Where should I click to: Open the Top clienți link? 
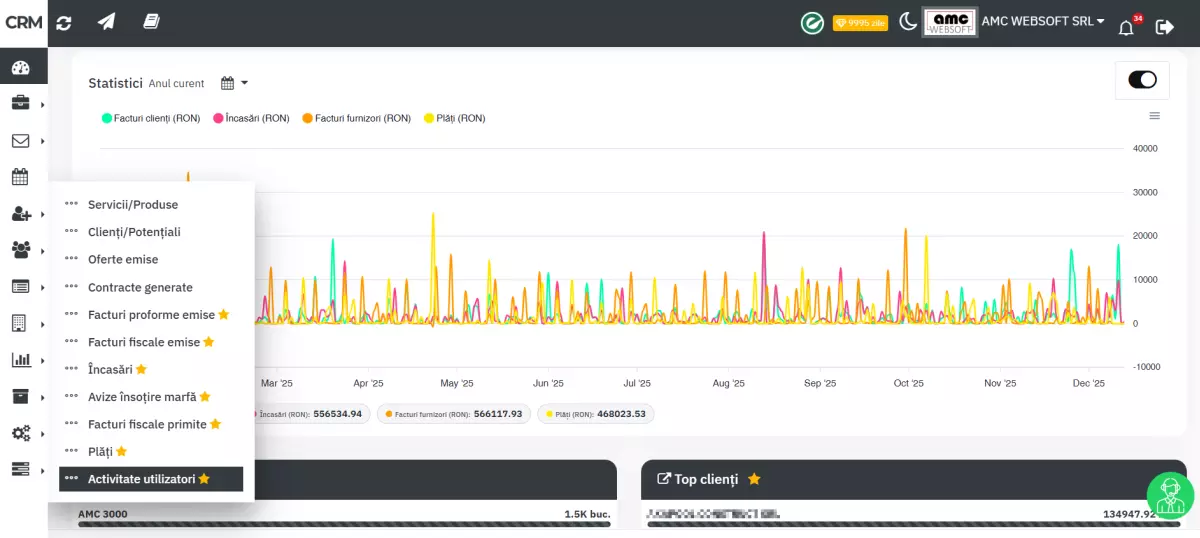pyautogui.click(x=698, y=479)
